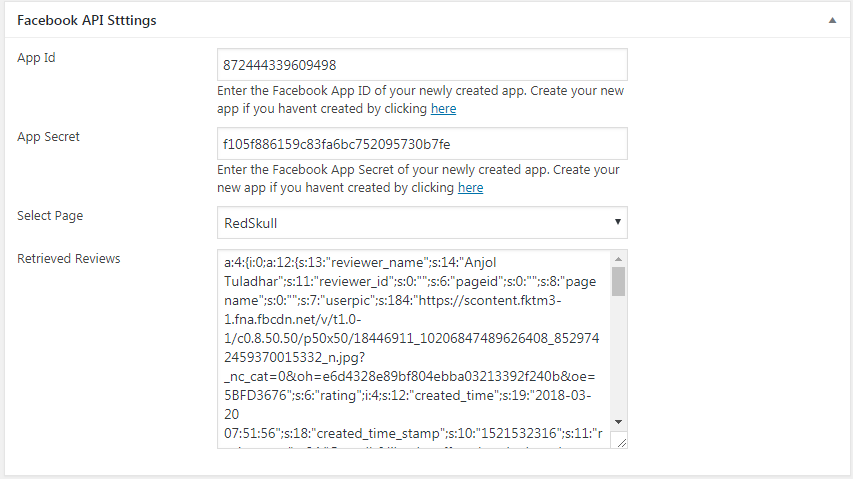Click the Facebook API Stttings panel title
The image size is (853, 479).
point(86,20)
